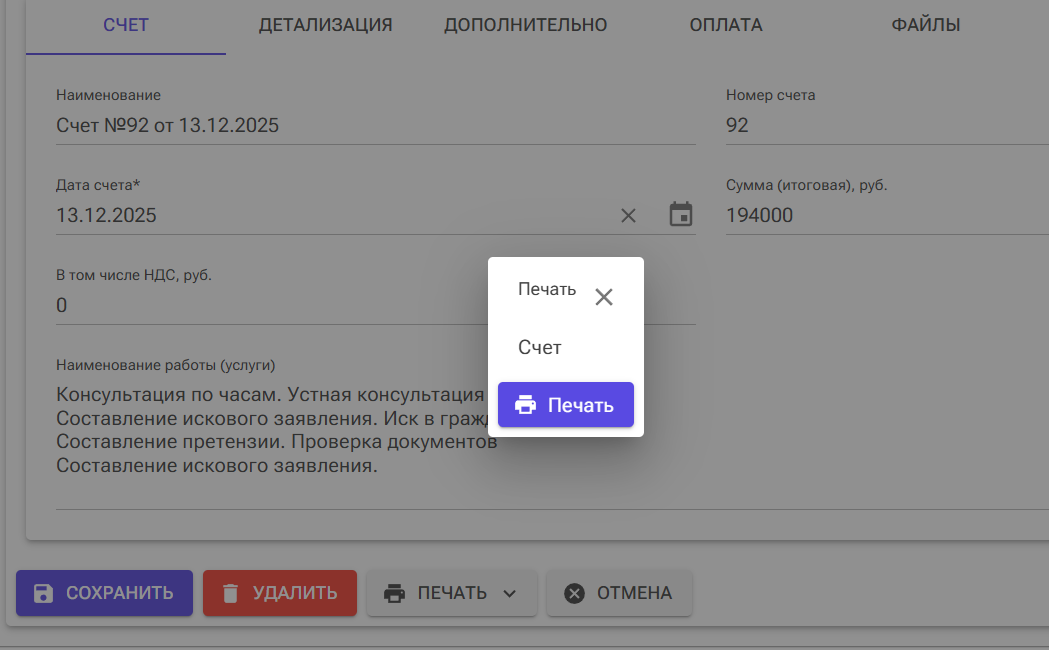The image size is (1049, 650).
Task: Select the Счет option in the print popup
Action: tap(540, 348)
